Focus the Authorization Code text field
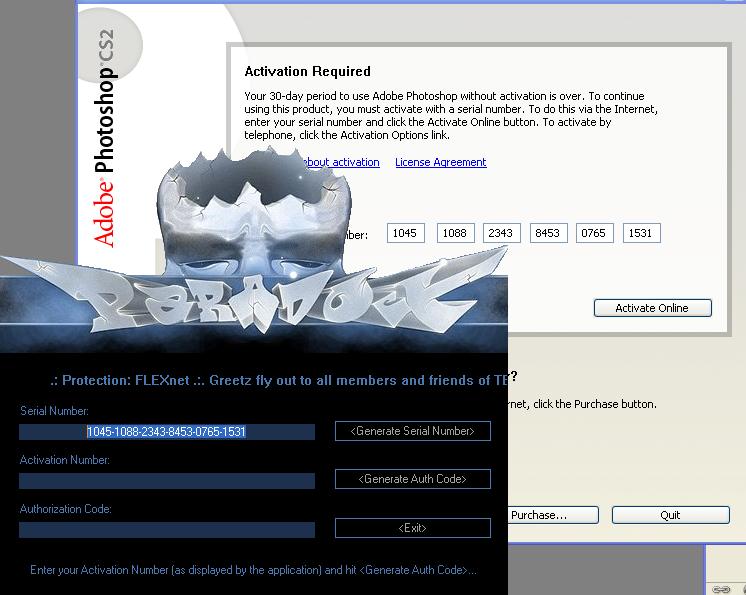This screenshot has height=595, width=746. (x=166, y=530)
